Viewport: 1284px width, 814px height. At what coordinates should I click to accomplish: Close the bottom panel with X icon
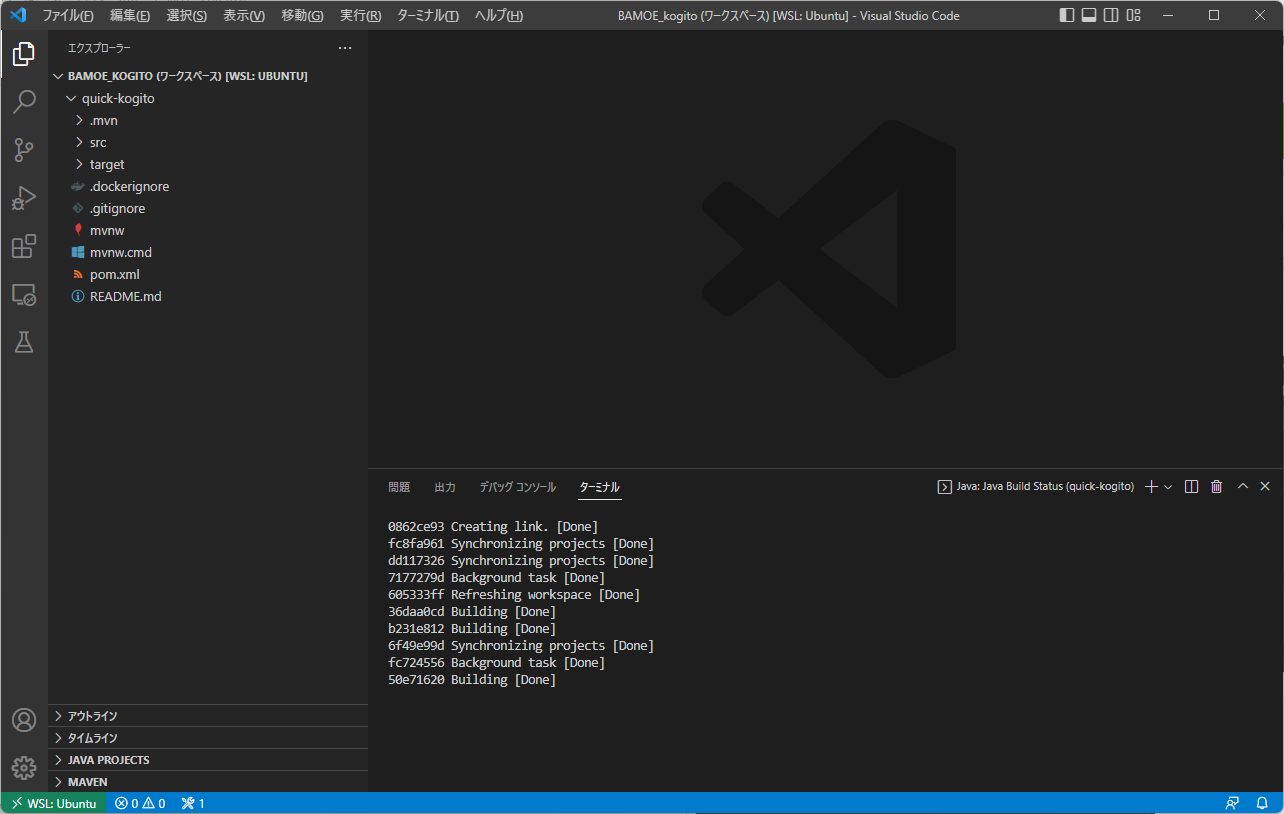[x=1265, y=487]
